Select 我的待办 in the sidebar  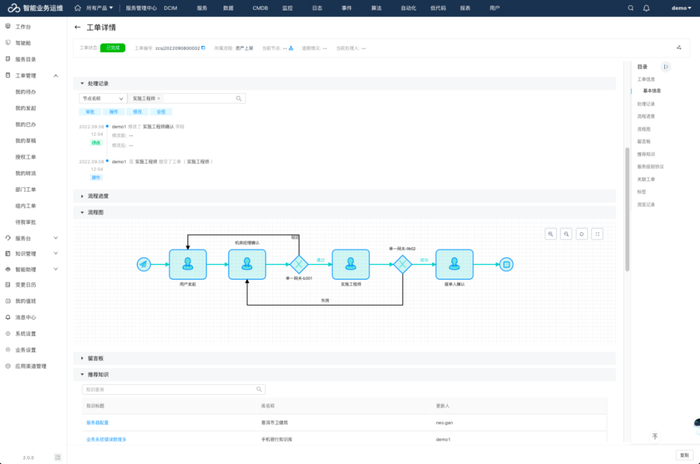[25, 91]
